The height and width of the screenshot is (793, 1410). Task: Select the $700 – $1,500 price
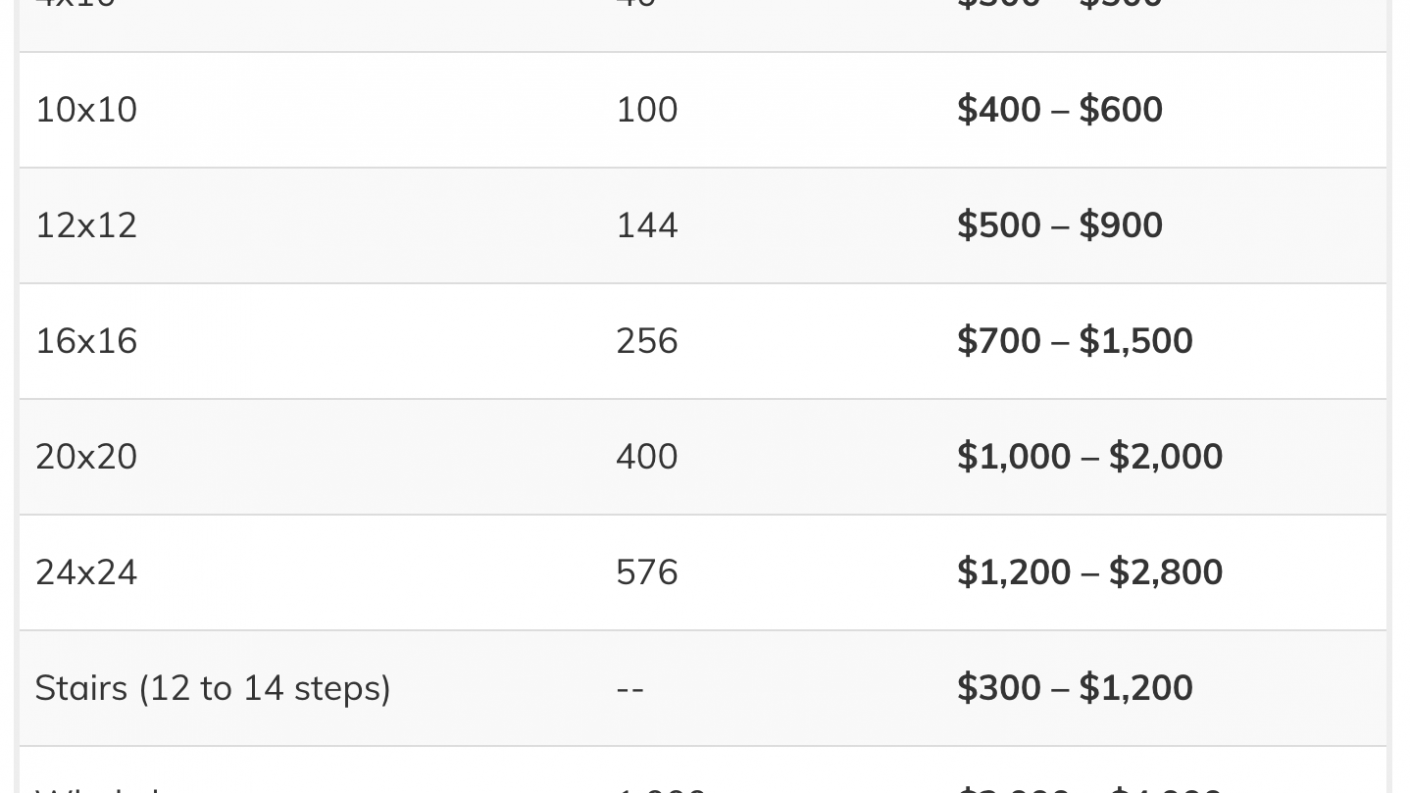(1074, 341)
